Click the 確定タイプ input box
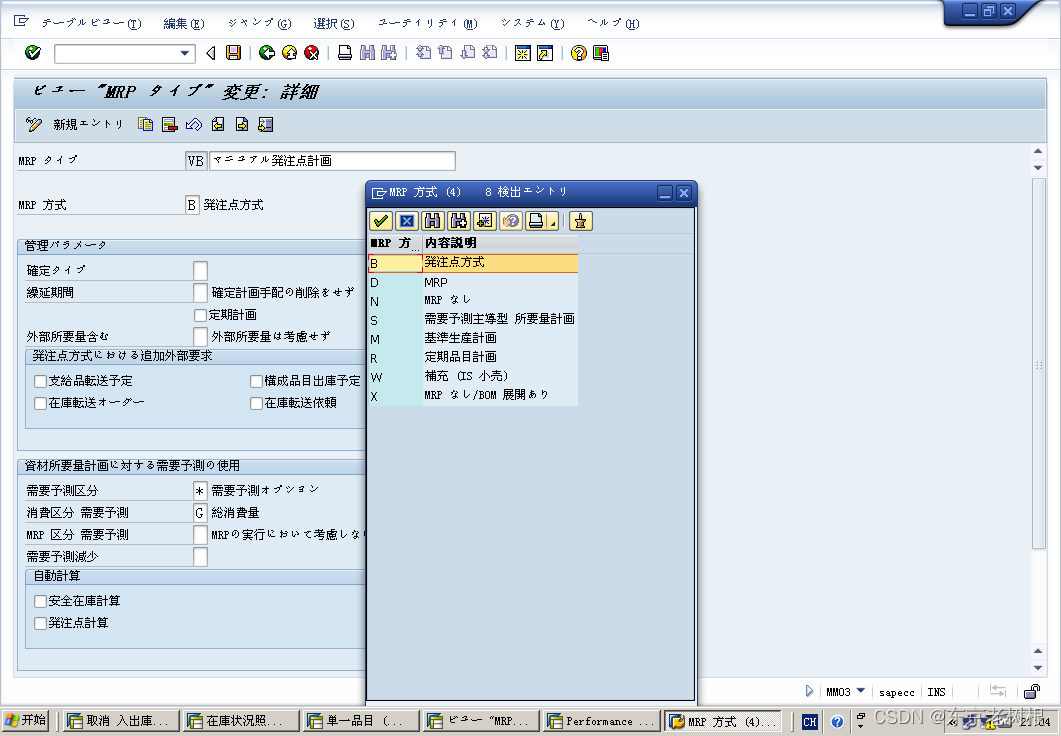The height and width of the screenshot is (736, 1061). click(200, 271)
